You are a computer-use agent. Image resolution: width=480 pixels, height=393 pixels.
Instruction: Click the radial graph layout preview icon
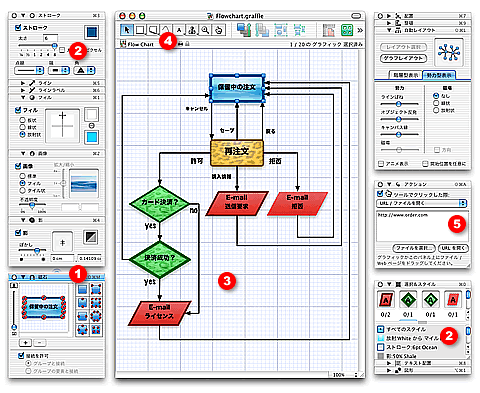[449, 52]
